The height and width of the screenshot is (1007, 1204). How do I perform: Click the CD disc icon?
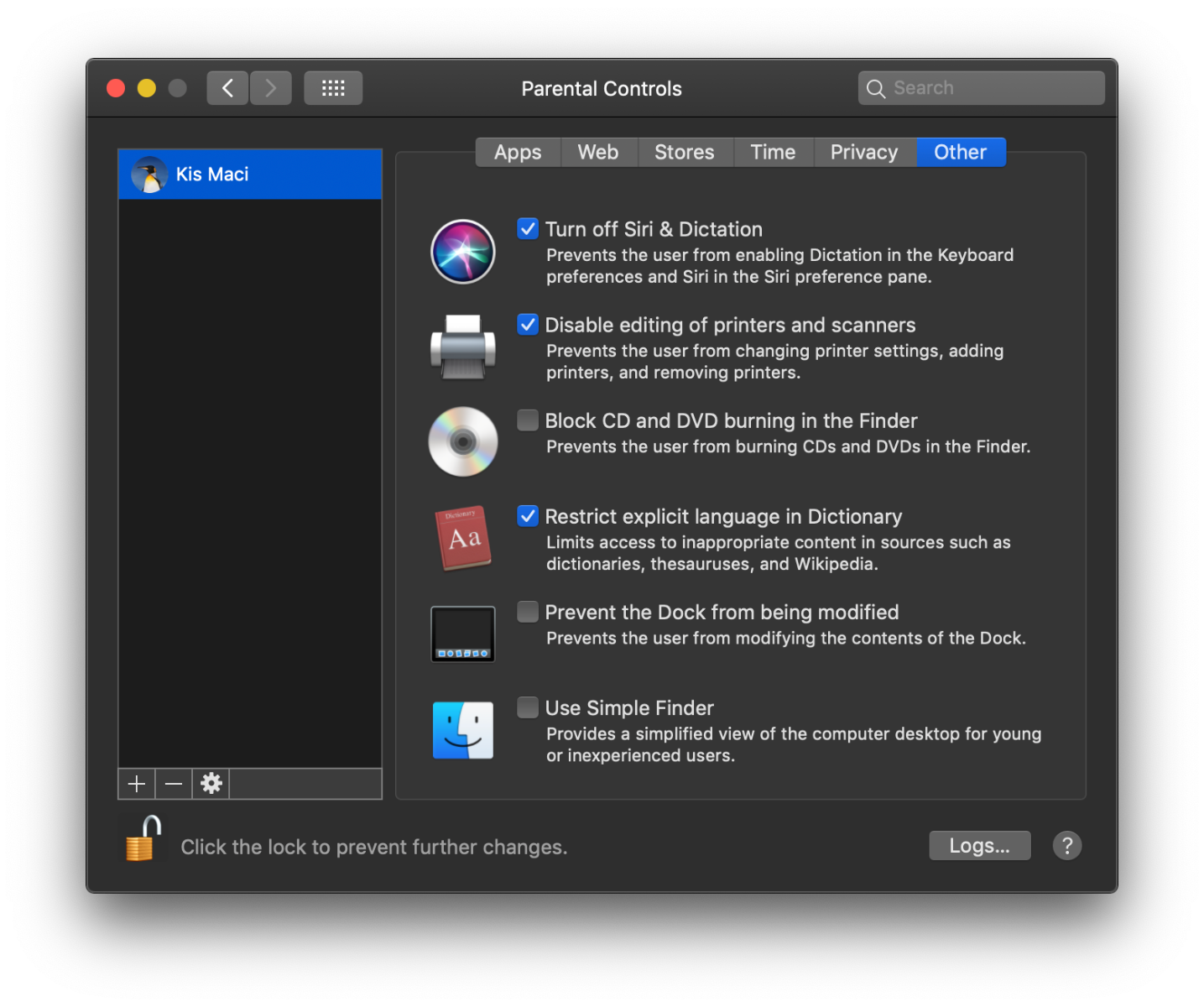(x=462, y=441)
